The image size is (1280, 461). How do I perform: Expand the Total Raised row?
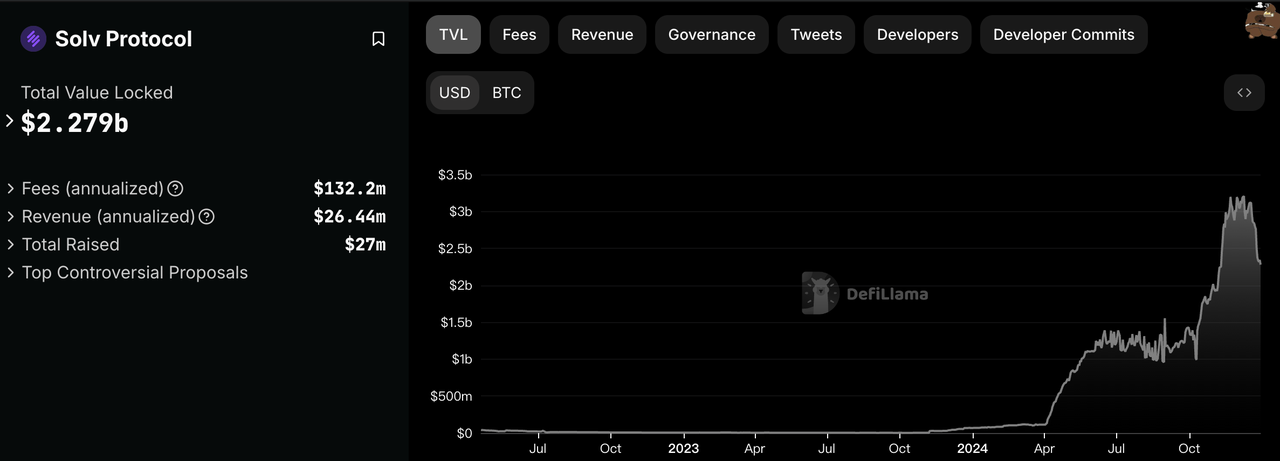pyautogui.click(x=11, y=245)
